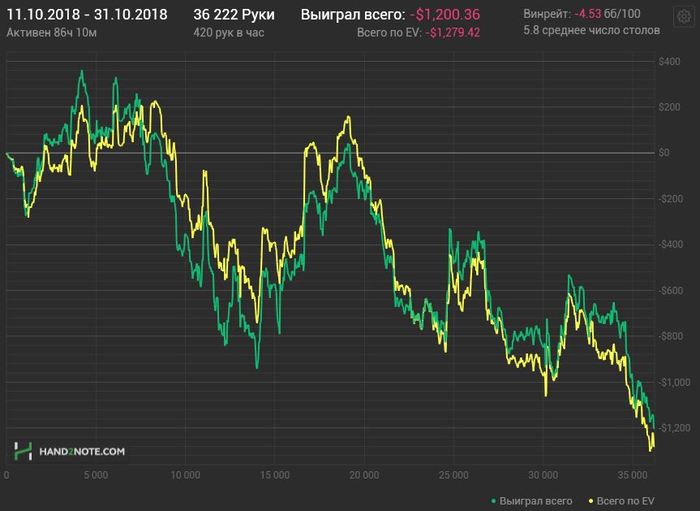Viewport: 700px width, 511px height.
Task: Click the 'Активен 86ч 10м' active time text
Action: tap(52, 33)
